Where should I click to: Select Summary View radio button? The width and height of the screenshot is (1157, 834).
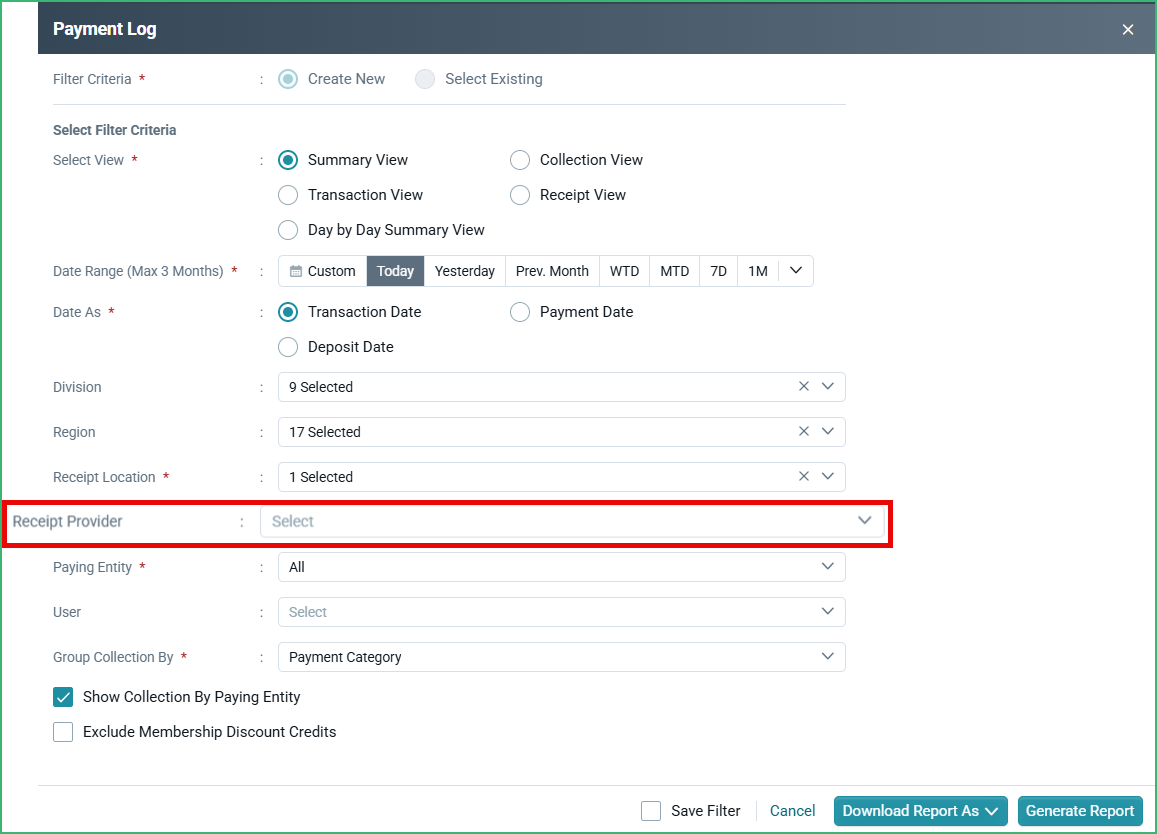click(x=288, y=160)
